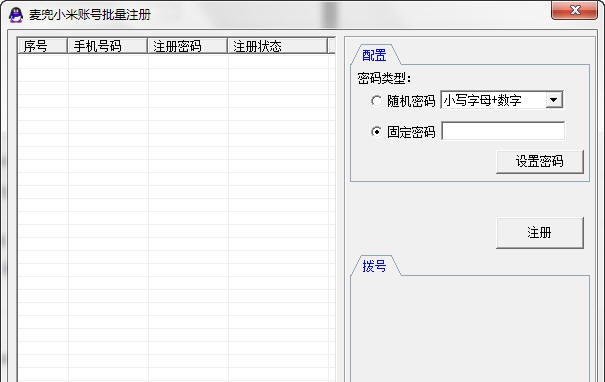Click the penguin app icon in title bar
Viewport: 605px width, 382px height.
tap(16, 15)
